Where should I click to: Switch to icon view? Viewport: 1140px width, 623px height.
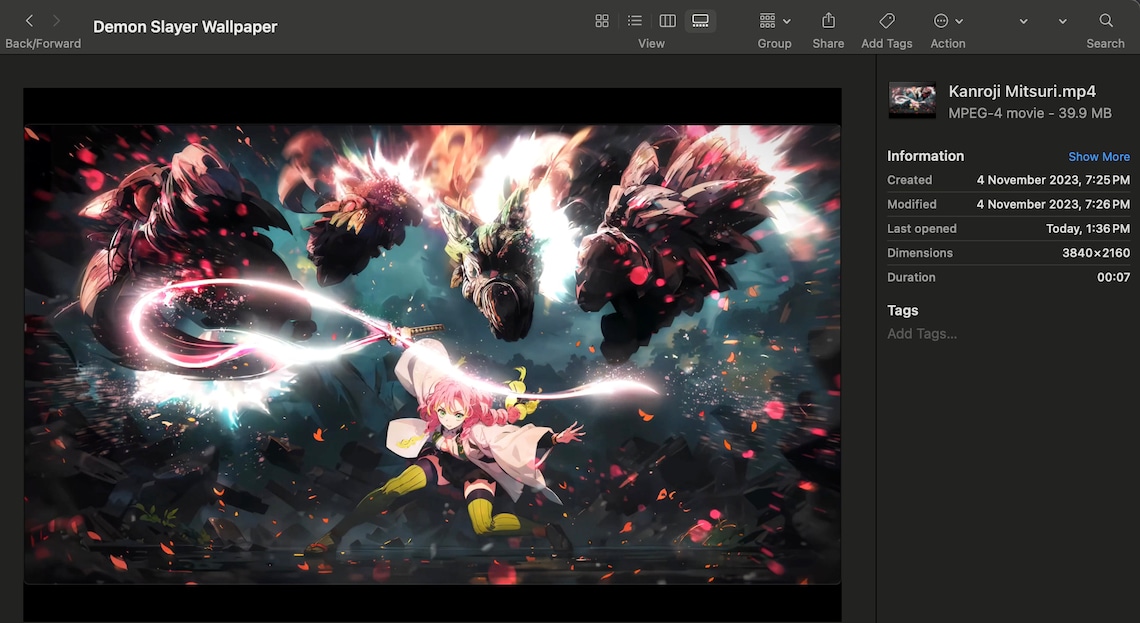[601, 20]
